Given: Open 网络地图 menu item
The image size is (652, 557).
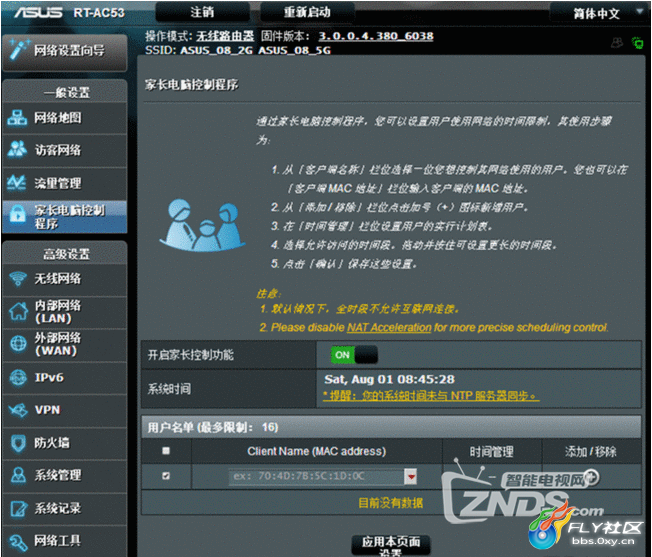Looking at the screenshot, I should 64,118.
